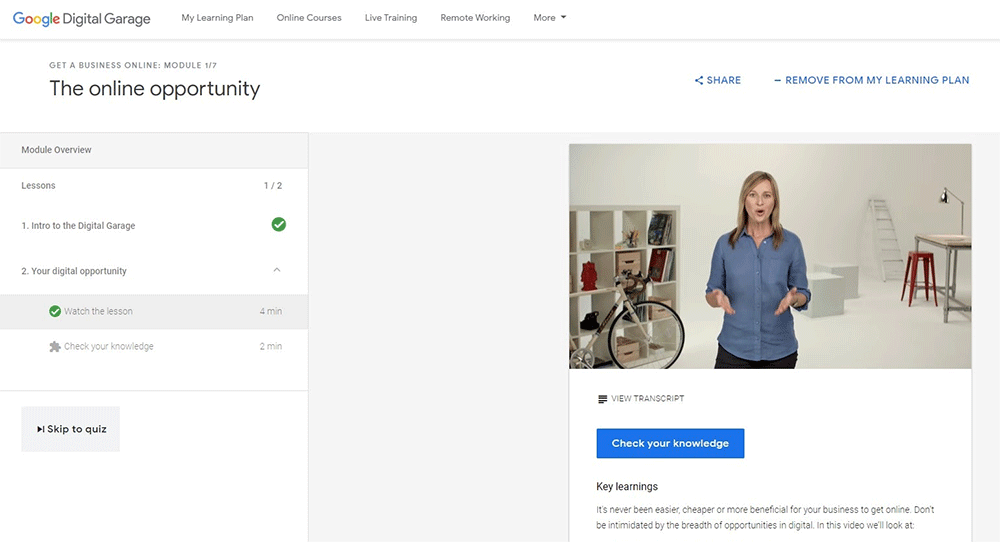
Task: Open the More dropdown menu
Action: (549, 18)
